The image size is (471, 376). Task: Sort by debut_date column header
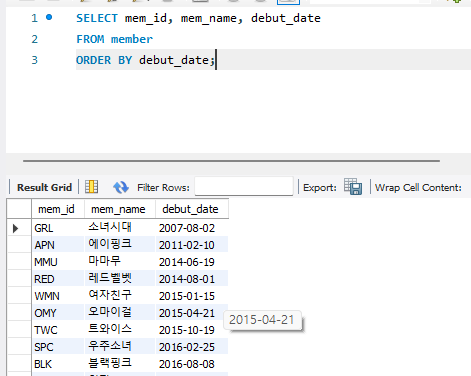click(x=192, y=209)
